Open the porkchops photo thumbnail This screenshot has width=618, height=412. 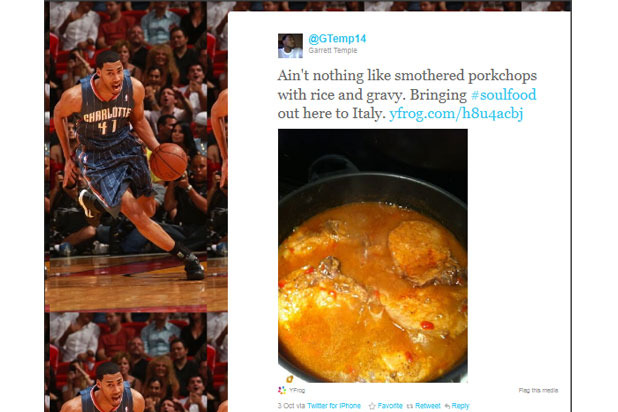point(373,255)
